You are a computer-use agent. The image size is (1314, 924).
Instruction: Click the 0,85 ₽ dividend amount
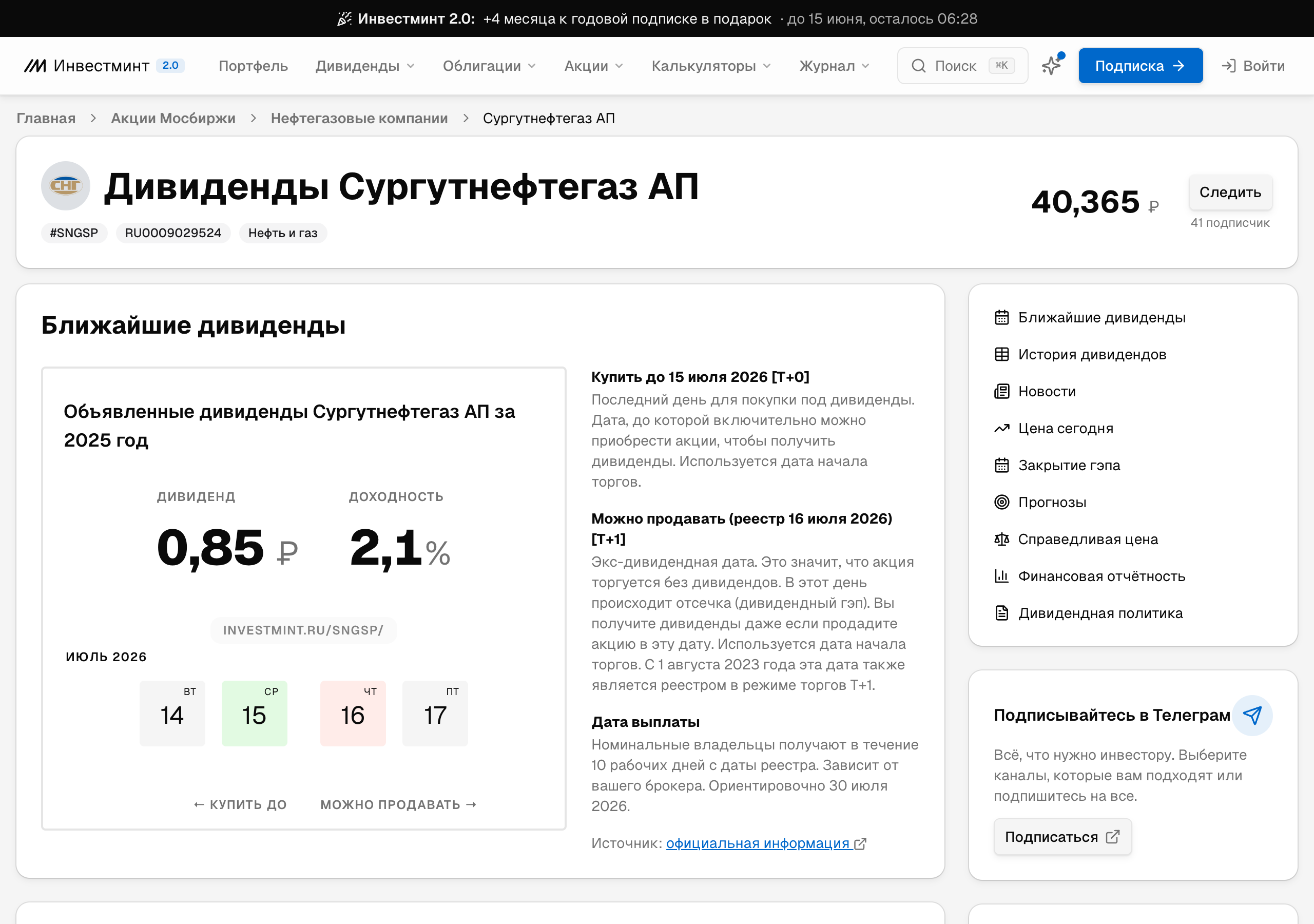pyautogui.click(x=227, y=547)
